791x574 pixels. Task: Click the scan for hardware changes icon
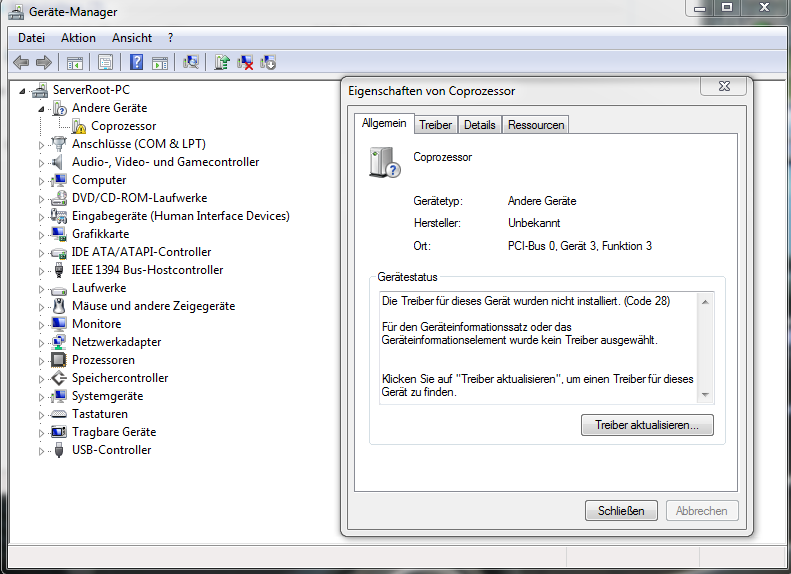tap(191, 62)
